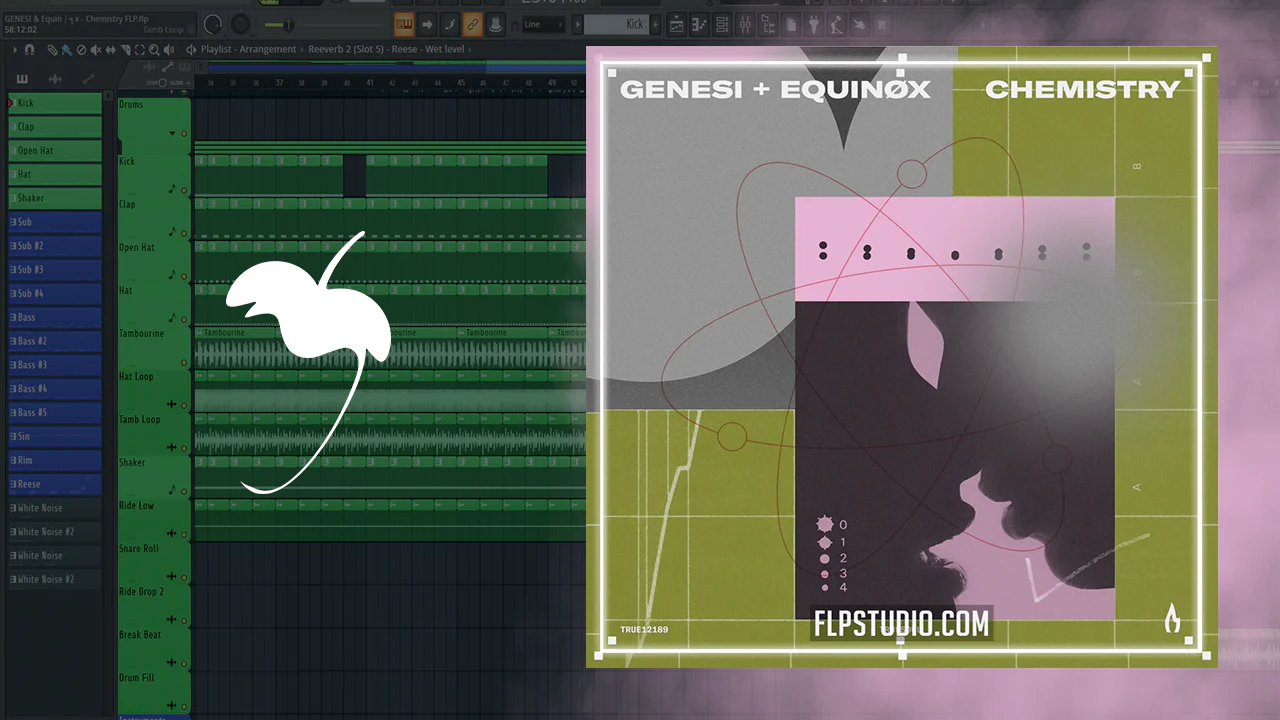Select the Zoom magnifier tool
1280x720 pixels.
click(153, 49)
